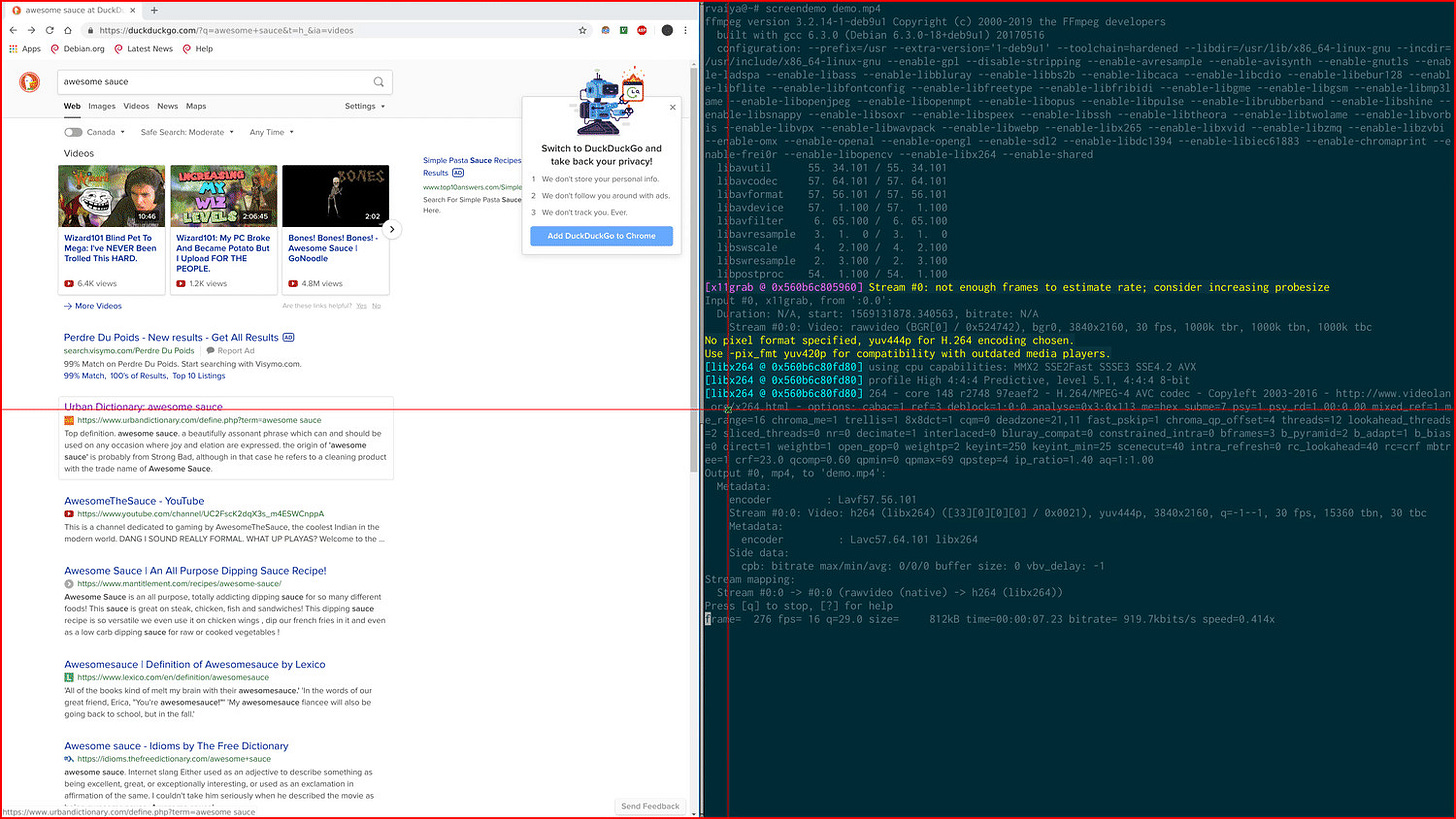Dismiss the Switch to DuckDuckGo popup

(x=672, y=107)
